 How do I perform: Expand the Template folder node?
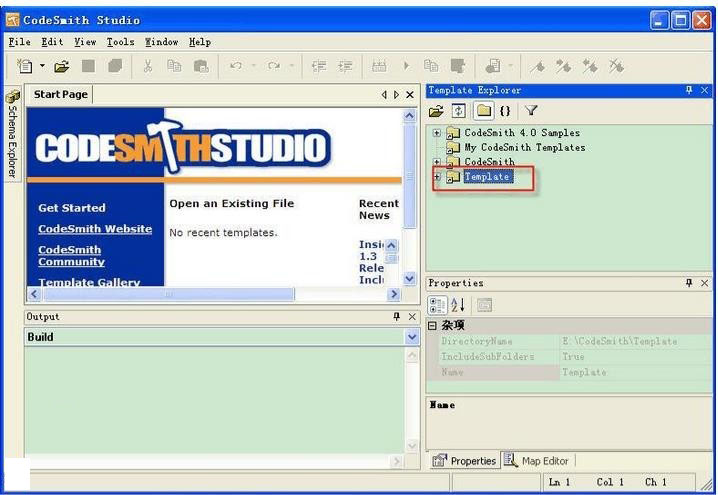(437, 177)
